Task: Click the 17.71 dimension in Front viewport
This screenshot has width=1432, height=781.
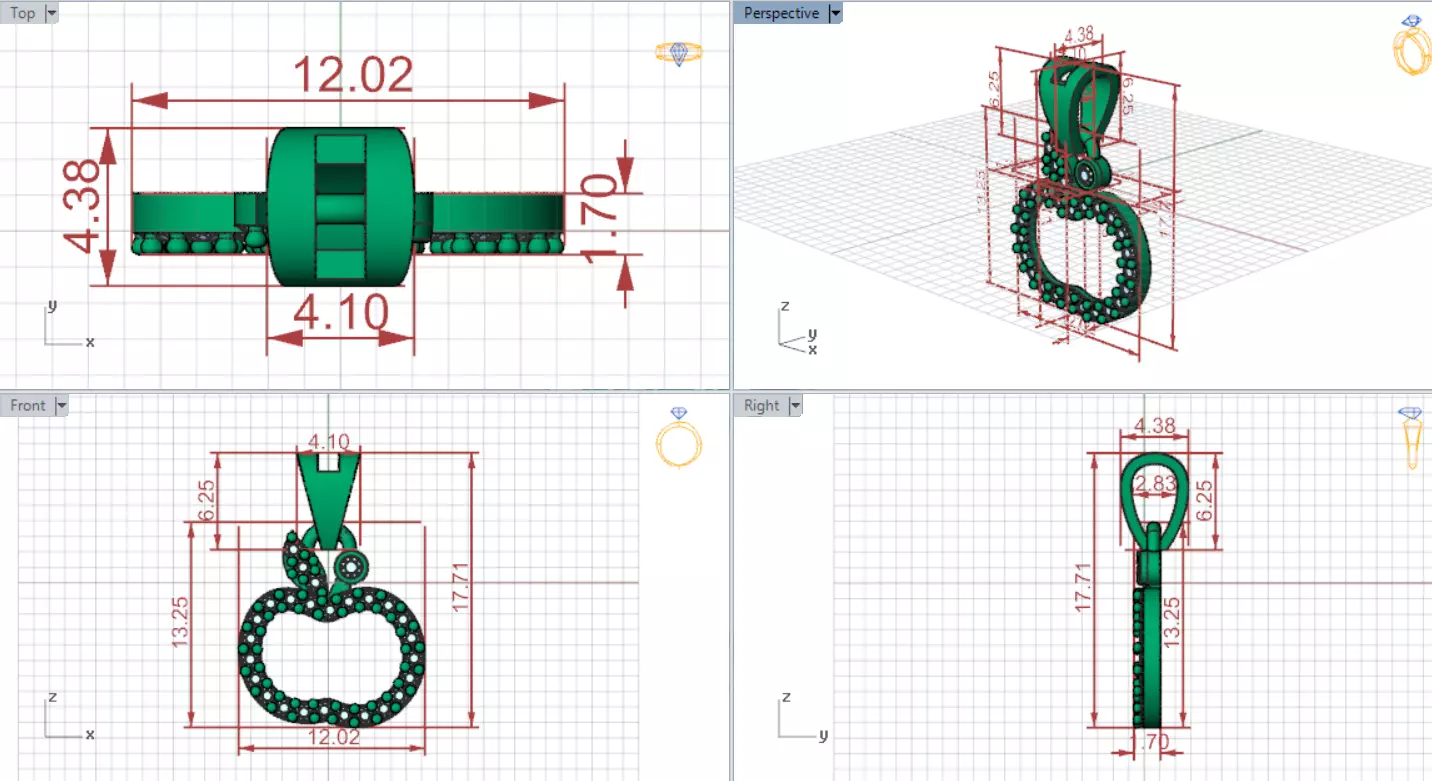Action: point(461,587)
